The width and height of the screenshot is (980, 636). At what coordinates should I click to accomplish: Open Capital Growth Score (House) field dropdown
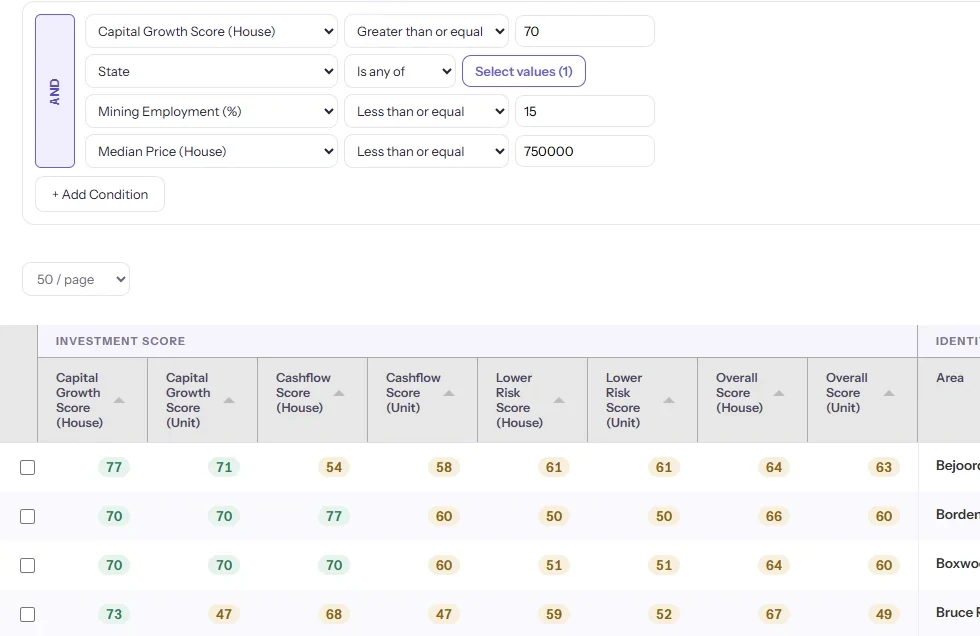[211, 31]
